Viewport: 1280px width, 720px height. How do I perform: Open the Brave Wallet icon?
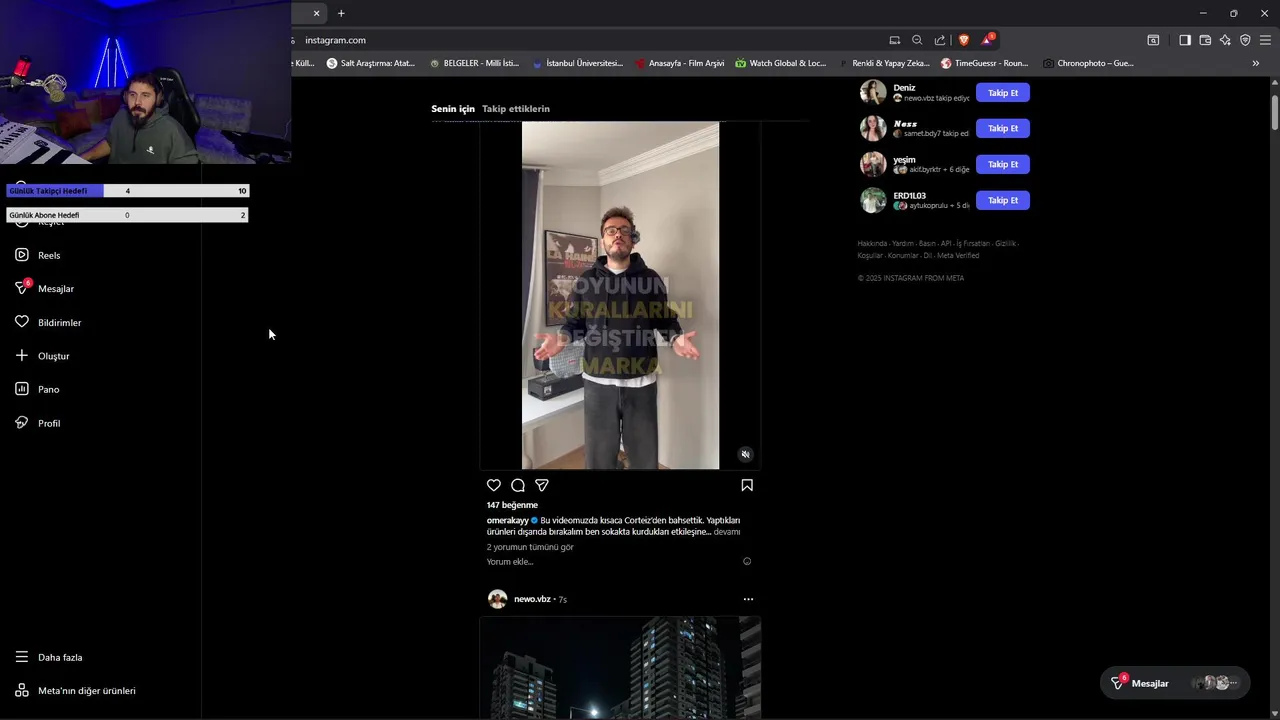(x=1205, y=40)
